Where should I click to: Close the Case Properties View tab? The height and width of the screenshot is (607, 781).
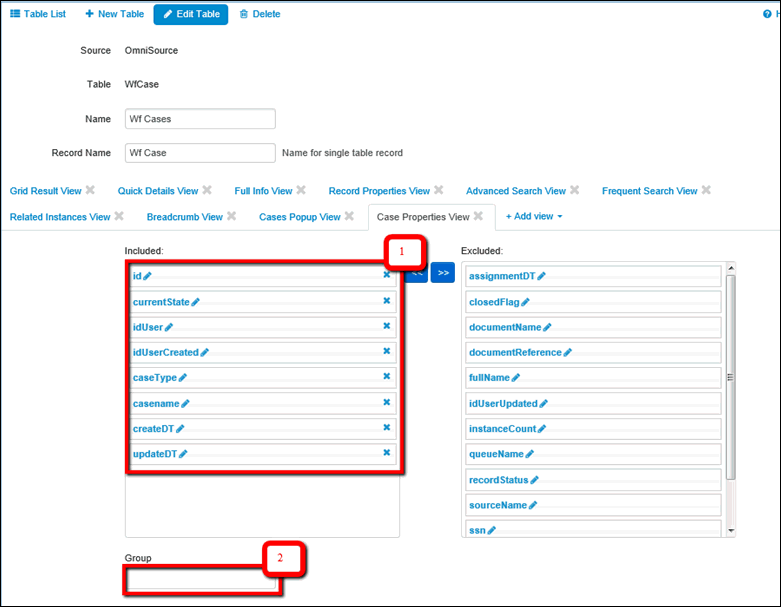(478, 216)
